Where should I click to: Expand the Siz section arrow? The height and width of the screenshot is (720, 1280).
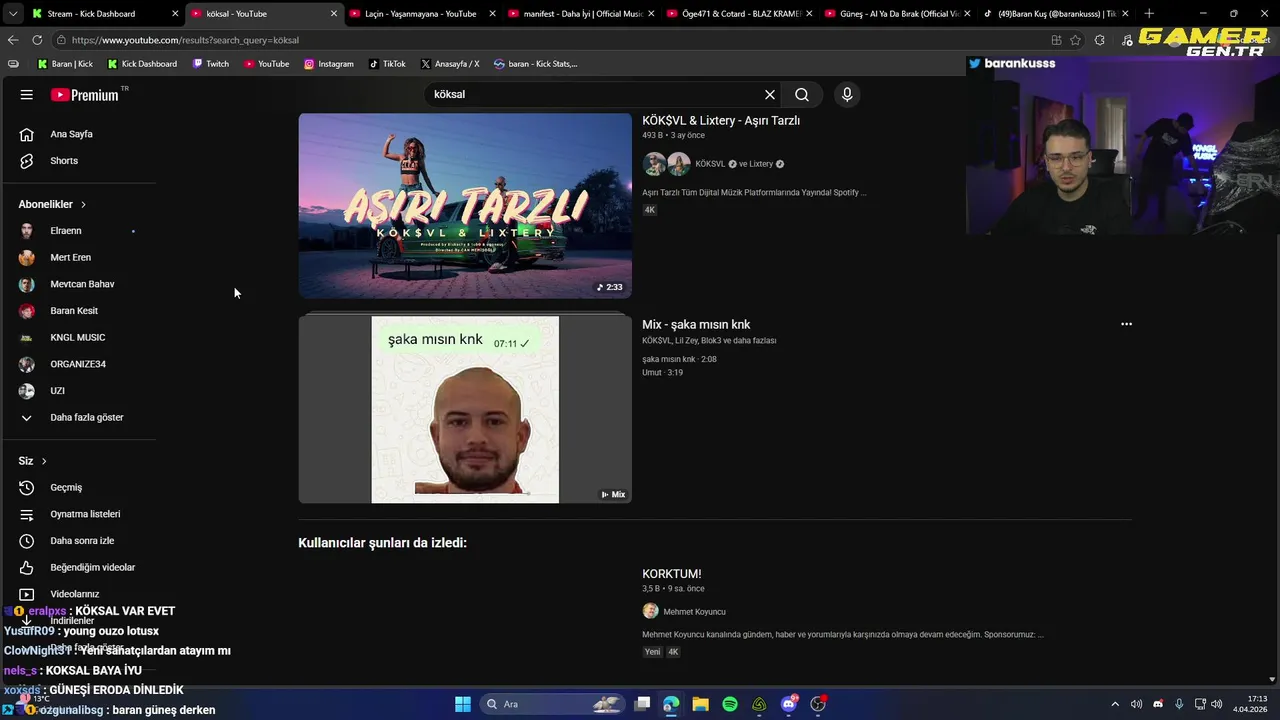click(44, 461)
